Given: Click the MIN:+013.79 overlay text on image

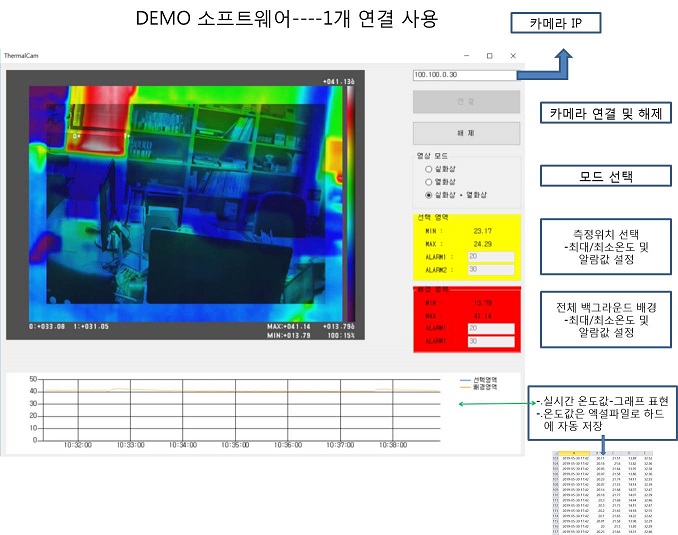Looking at the screenshot, I should (x=288, y=335).
